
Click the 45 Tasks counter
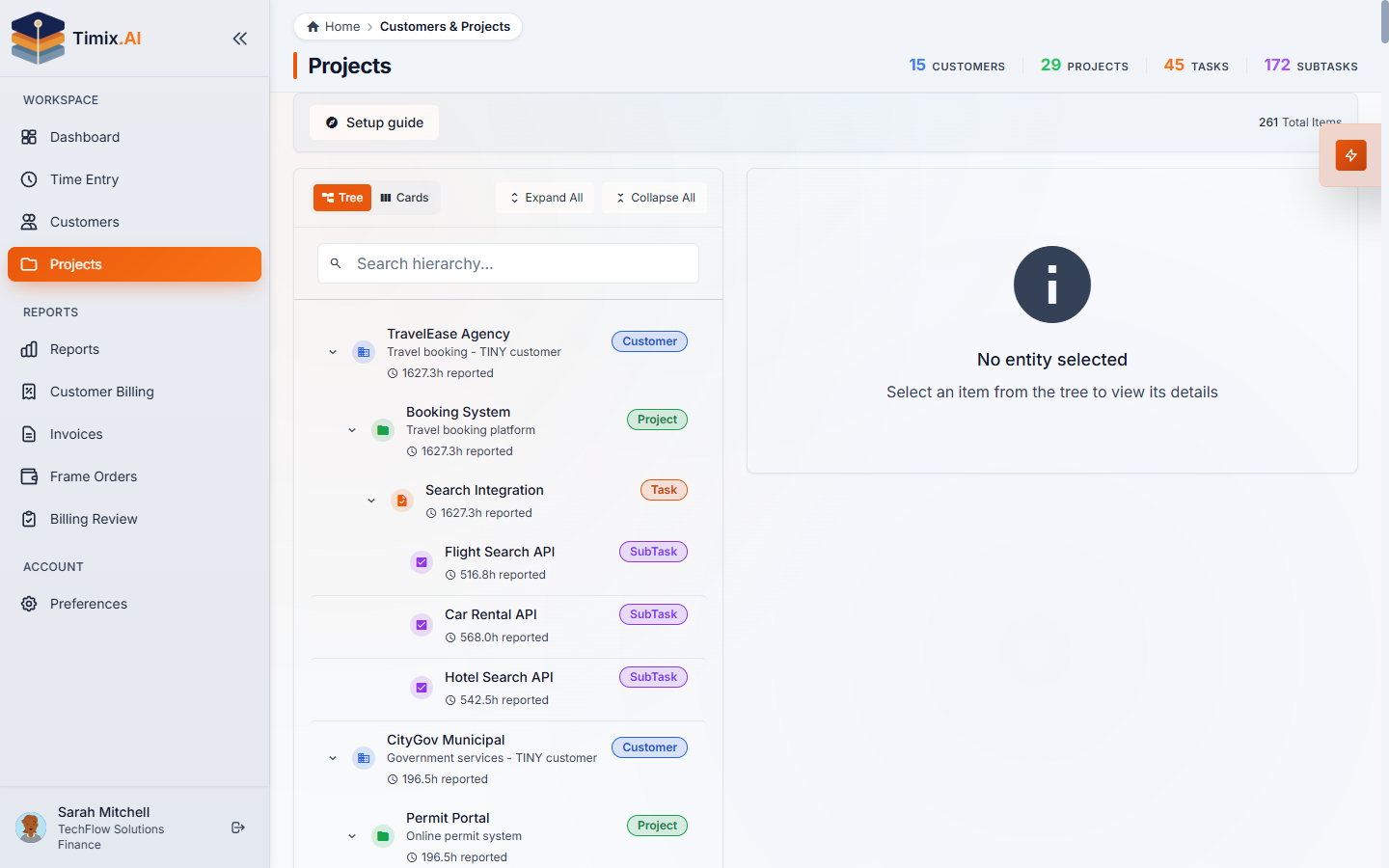click(x=1196, y=66)
